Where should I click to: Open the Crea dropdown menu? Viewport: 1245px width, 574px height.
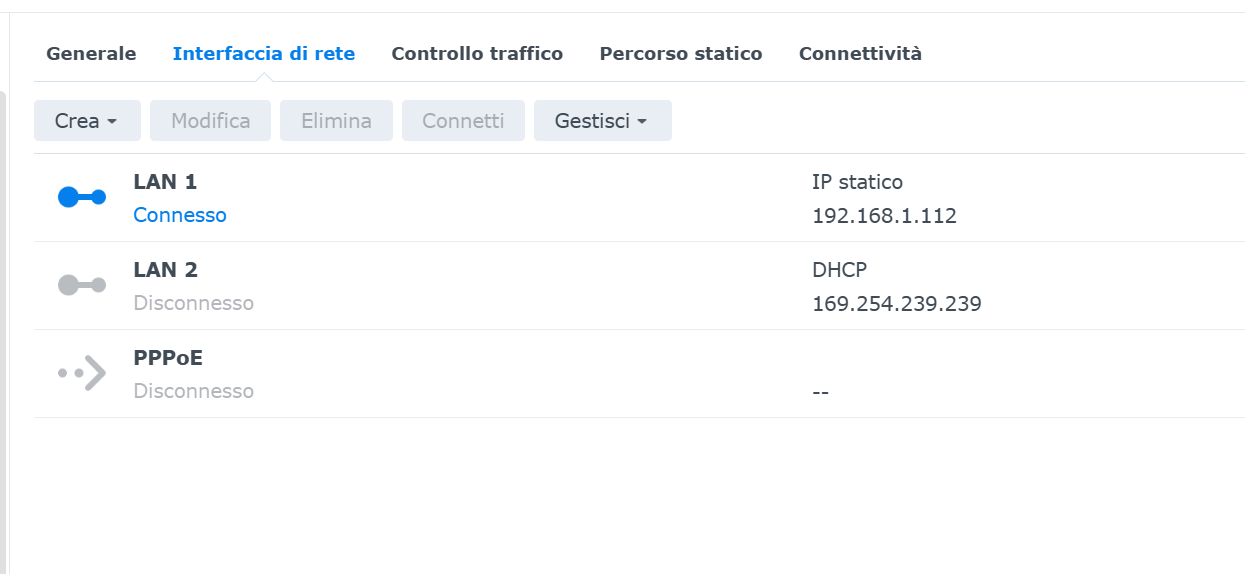tap(86, 121)
